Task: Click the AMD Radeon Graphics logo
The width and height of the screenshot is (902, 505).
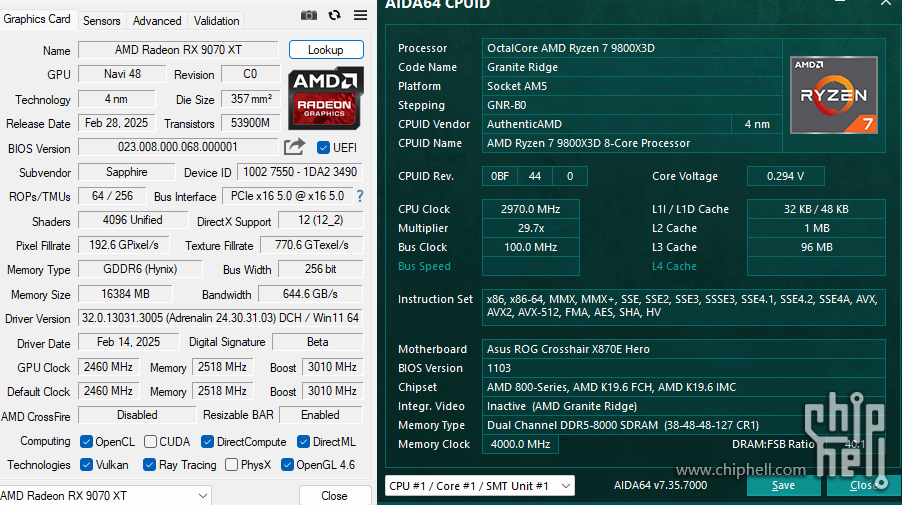Action: (325, 99)
